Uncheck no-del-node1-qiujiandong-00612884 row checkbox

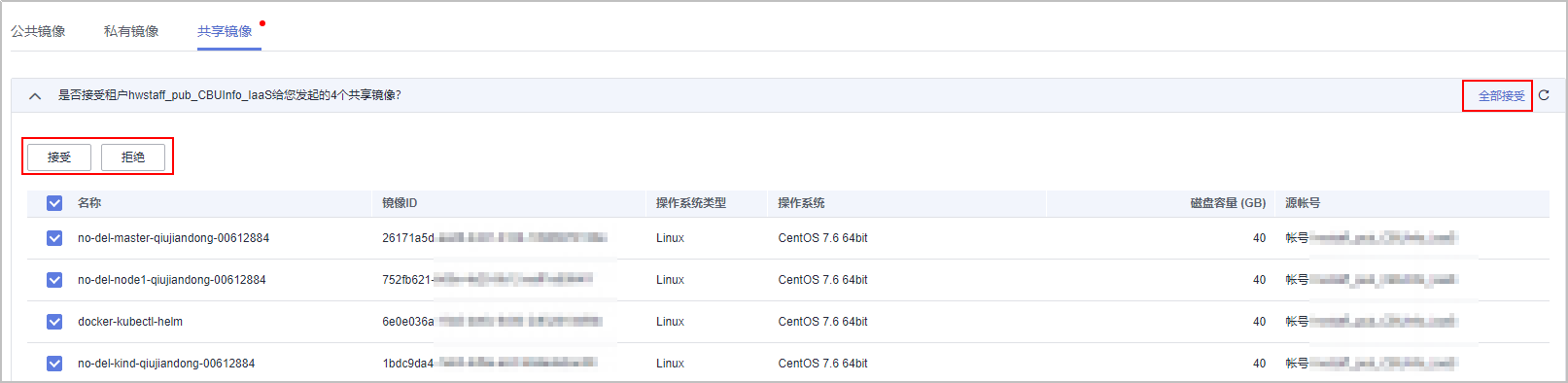coord(54,280)
